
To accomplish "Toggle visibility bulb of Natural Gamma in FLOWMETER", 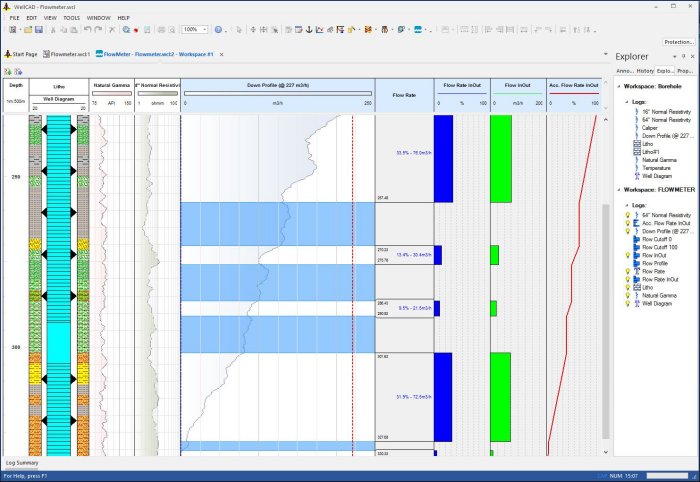I will tap(627, 295).
